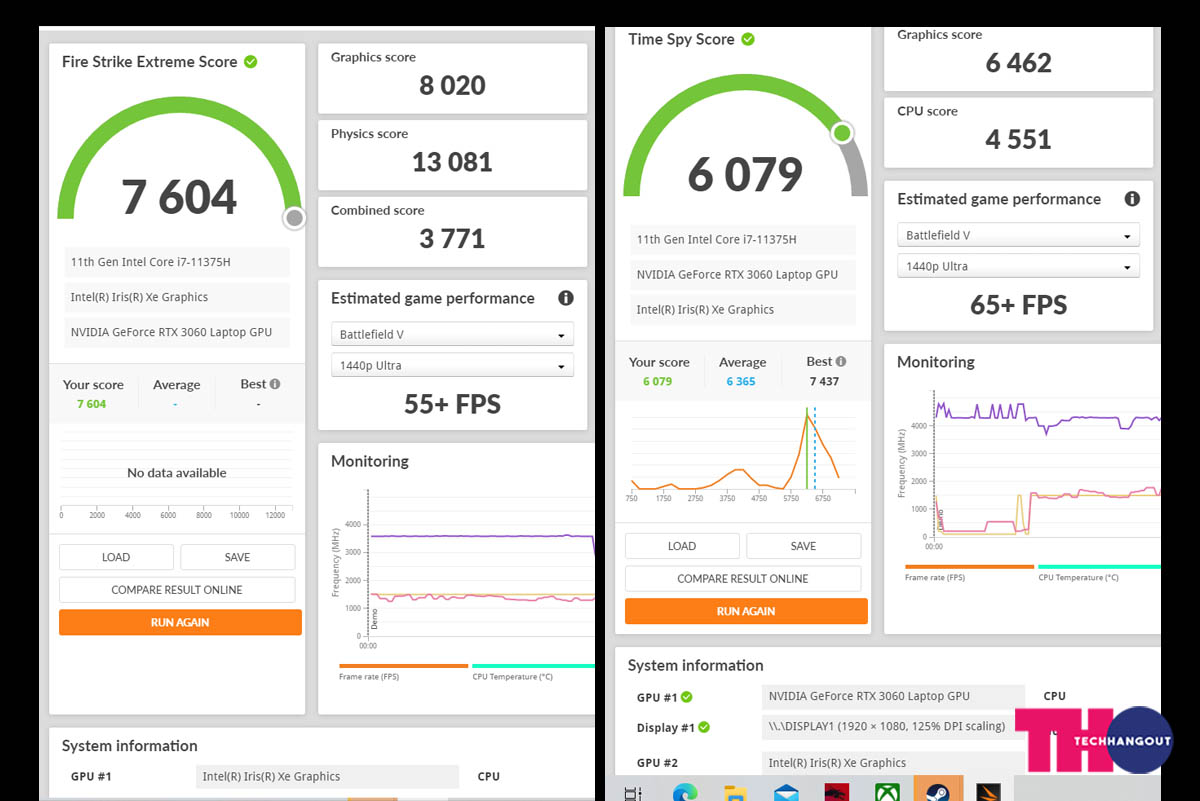1200x801 pixels.
Task: Click the Time Spy monitoring frequency chart
Action: point(1029,470)
